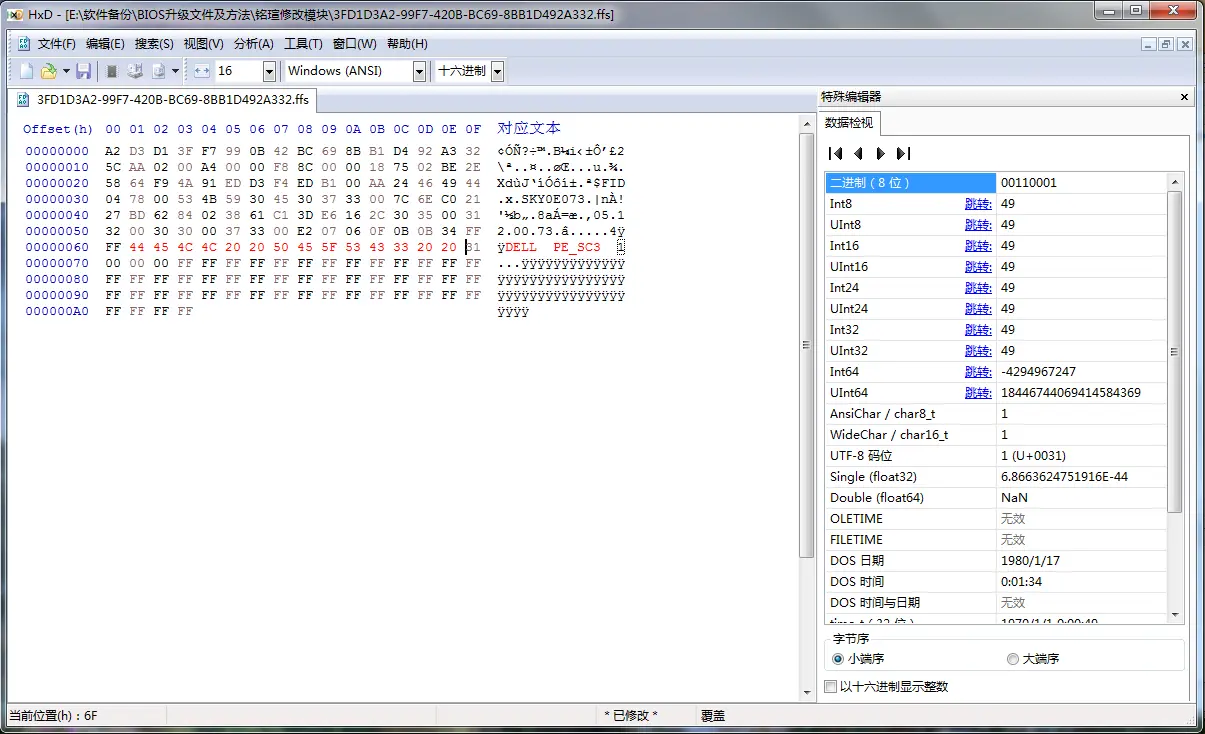This screenshot has height=734, width=1205.
Task: Click the file tab's document icon
Action: (24, 100)
